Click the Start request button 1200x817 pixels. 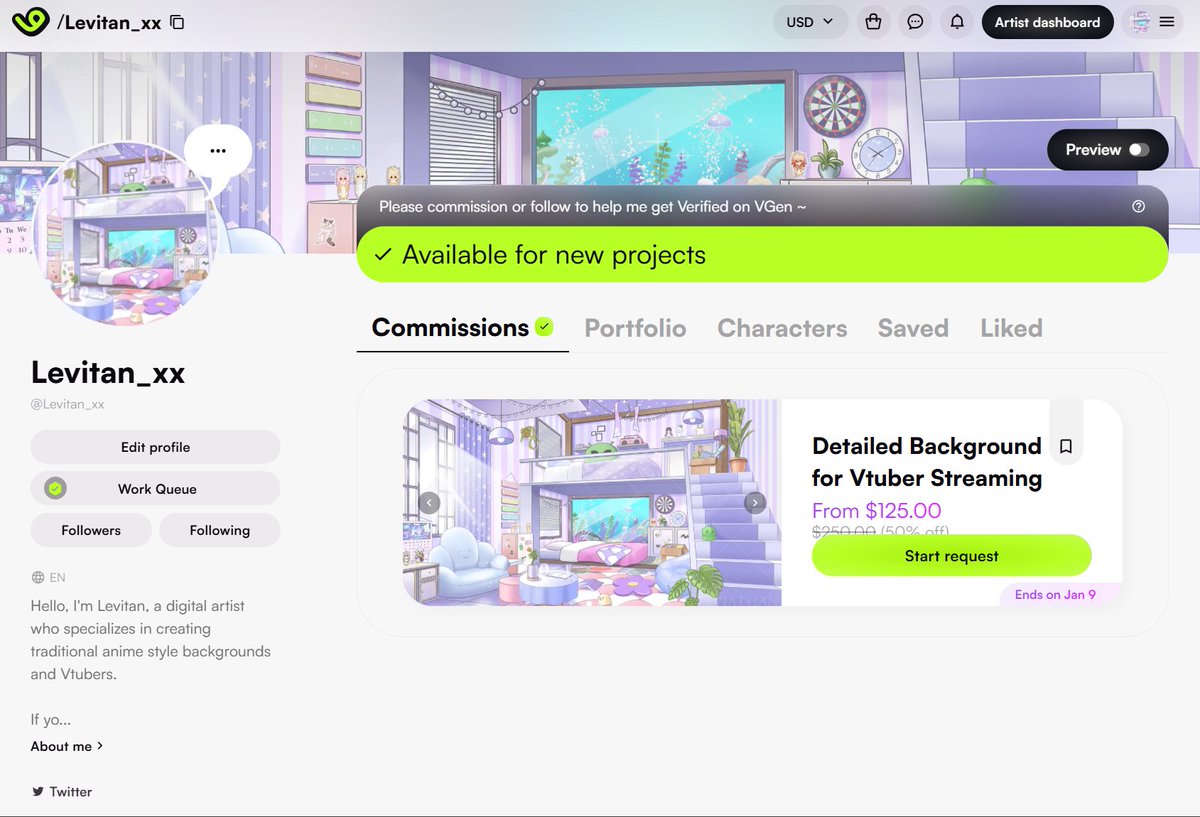[951, 556]
